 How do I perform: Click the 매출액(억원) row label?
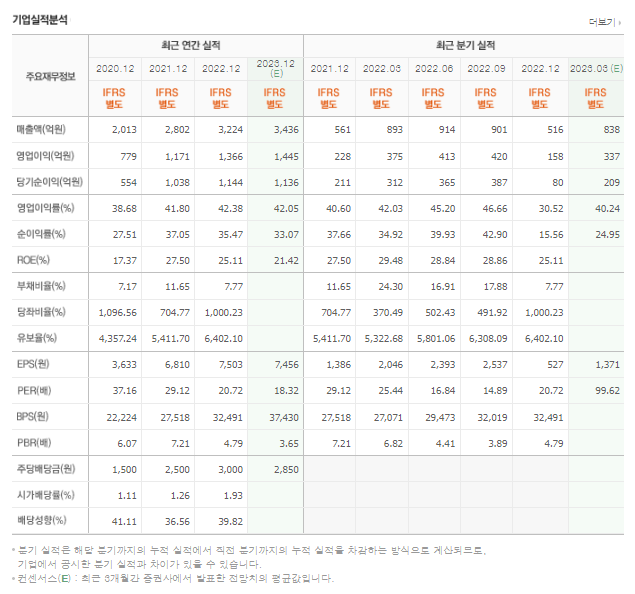tap(41, 130)
